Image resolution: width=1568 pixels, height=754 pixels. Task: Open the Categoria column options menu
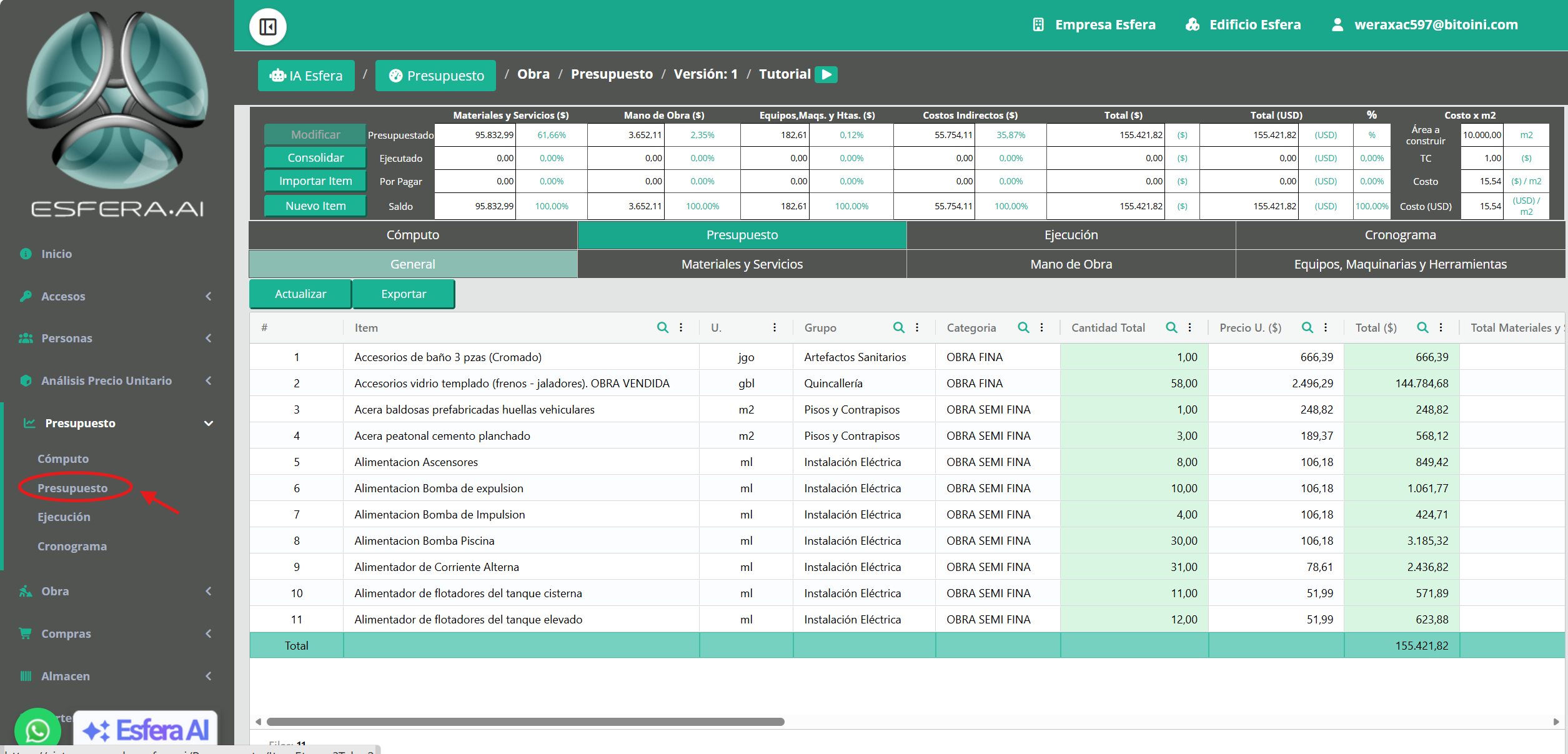click(1042, 327)
